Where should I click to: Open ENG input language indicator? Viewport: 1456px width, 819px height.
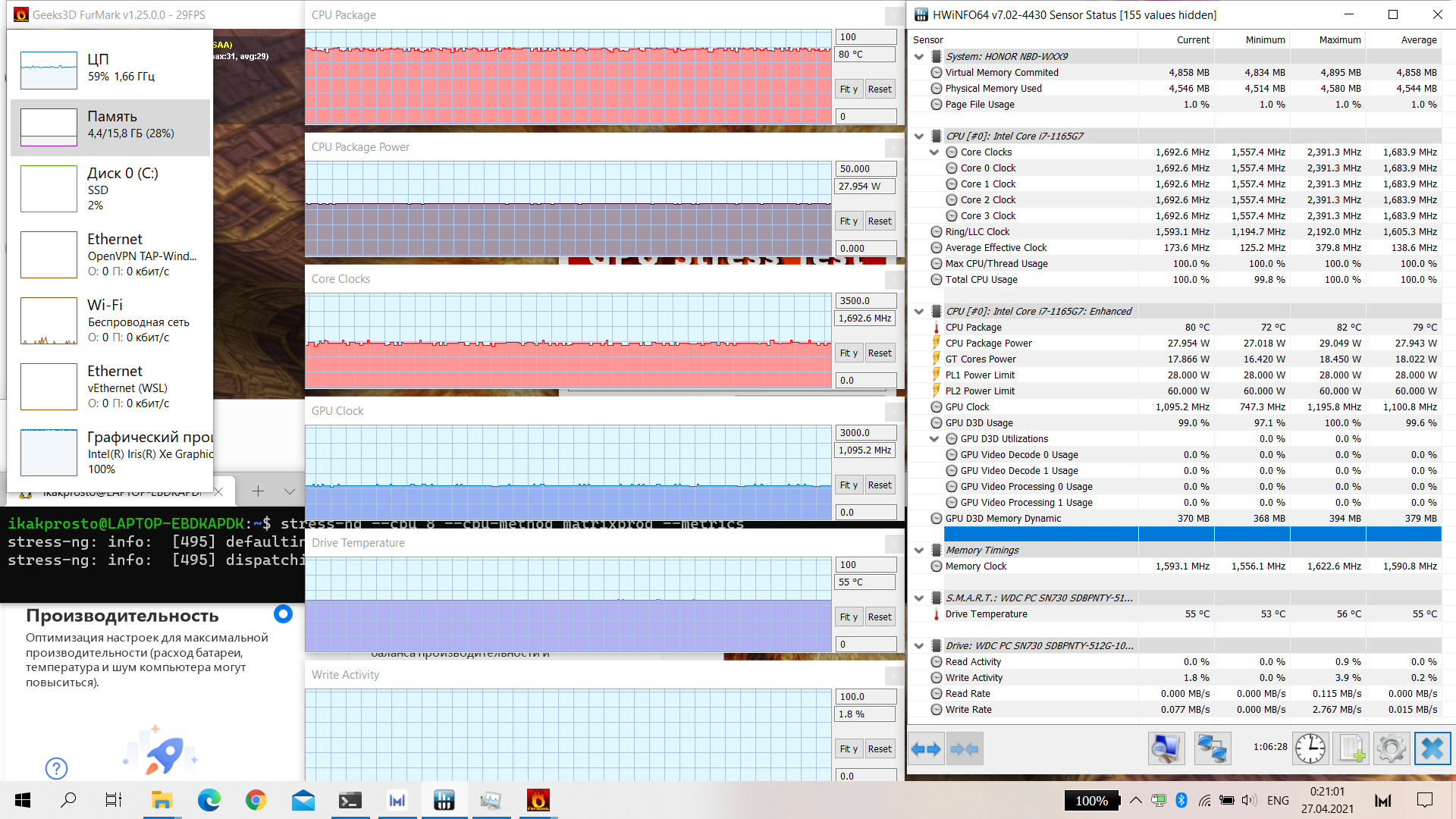(1278, 800)
